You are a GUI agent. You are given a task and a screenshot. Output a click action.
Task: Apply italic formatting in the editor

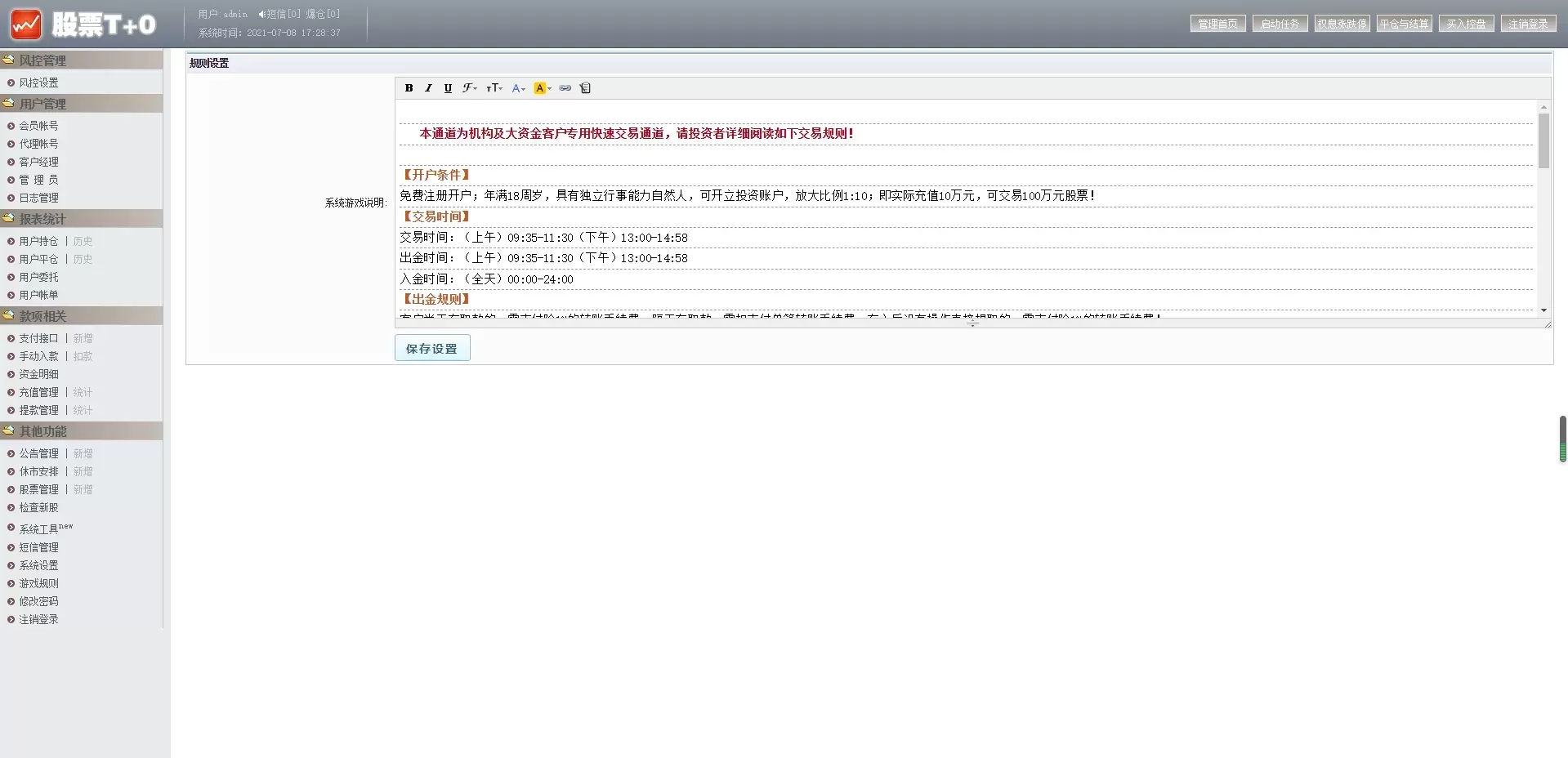[x=428, y=88]
